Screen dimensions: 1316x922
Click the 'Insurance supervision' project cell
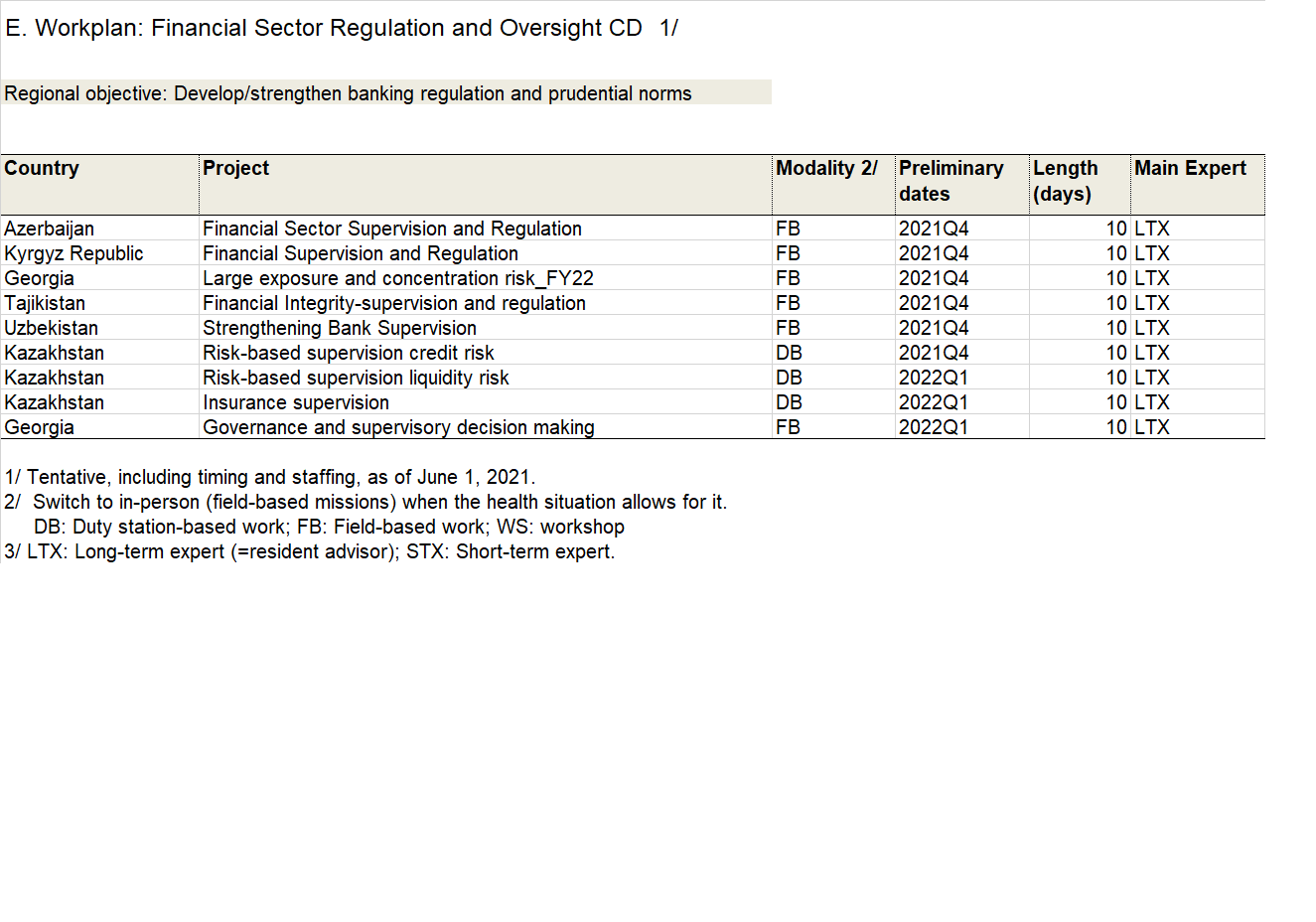click(296, 402)
